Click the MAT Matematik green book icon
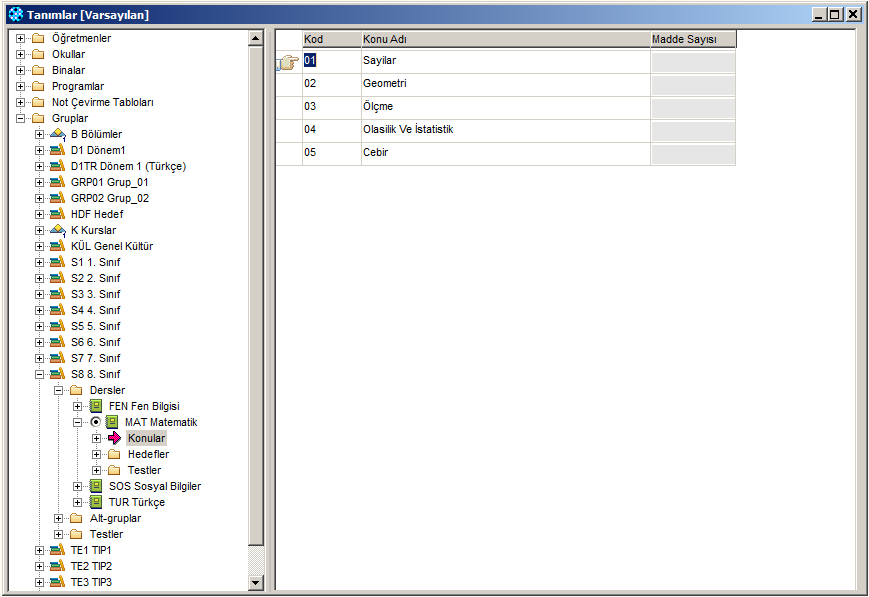 (x=112, y=422)
